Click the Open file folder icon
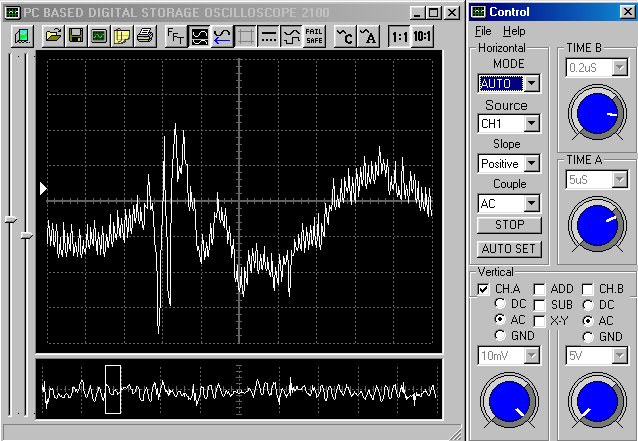The width and height of the screenshot is (638, 441). click(53, 36)
